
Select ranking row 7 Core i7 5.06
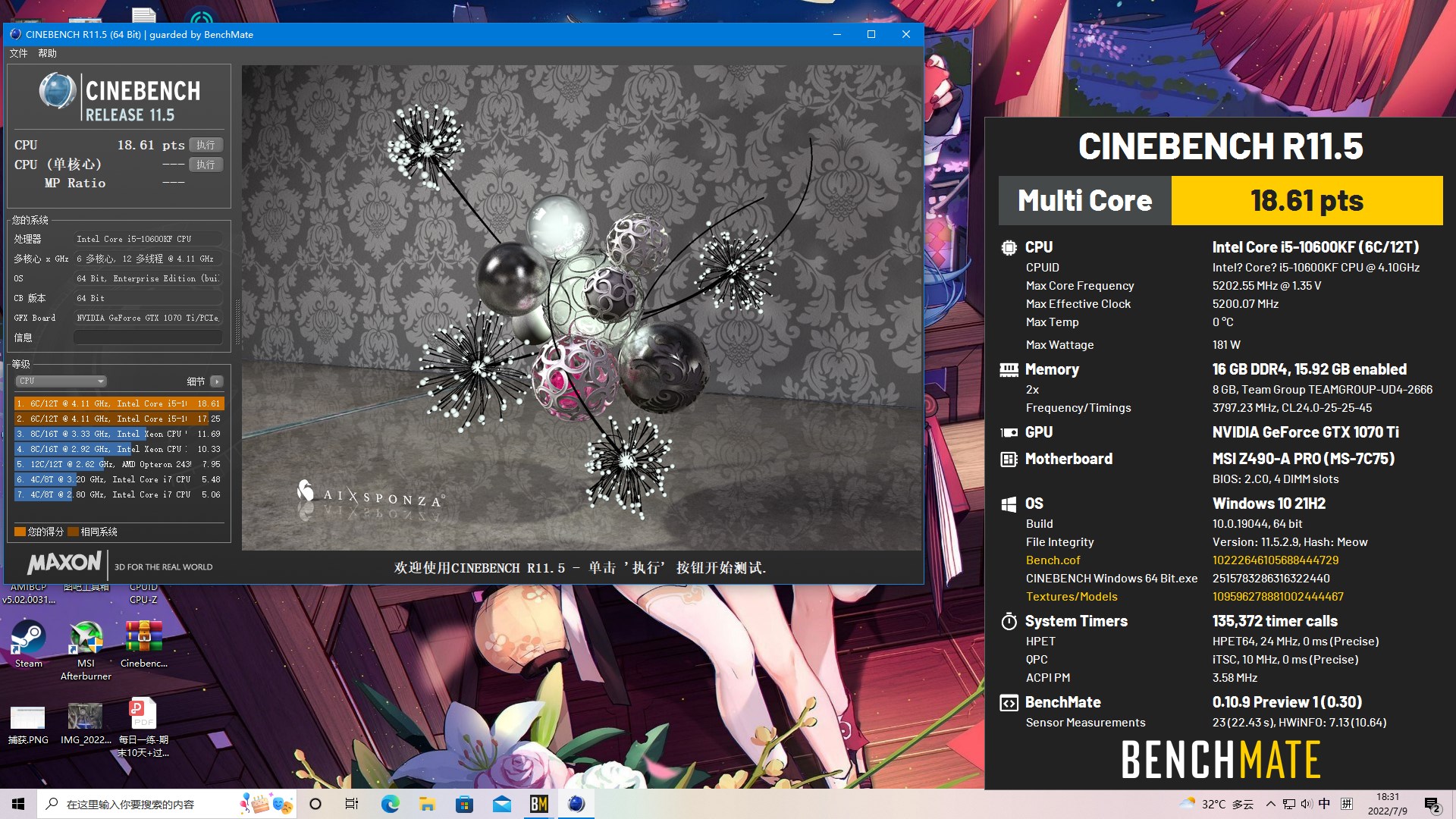pyautogui.click(x=119, y=494)
